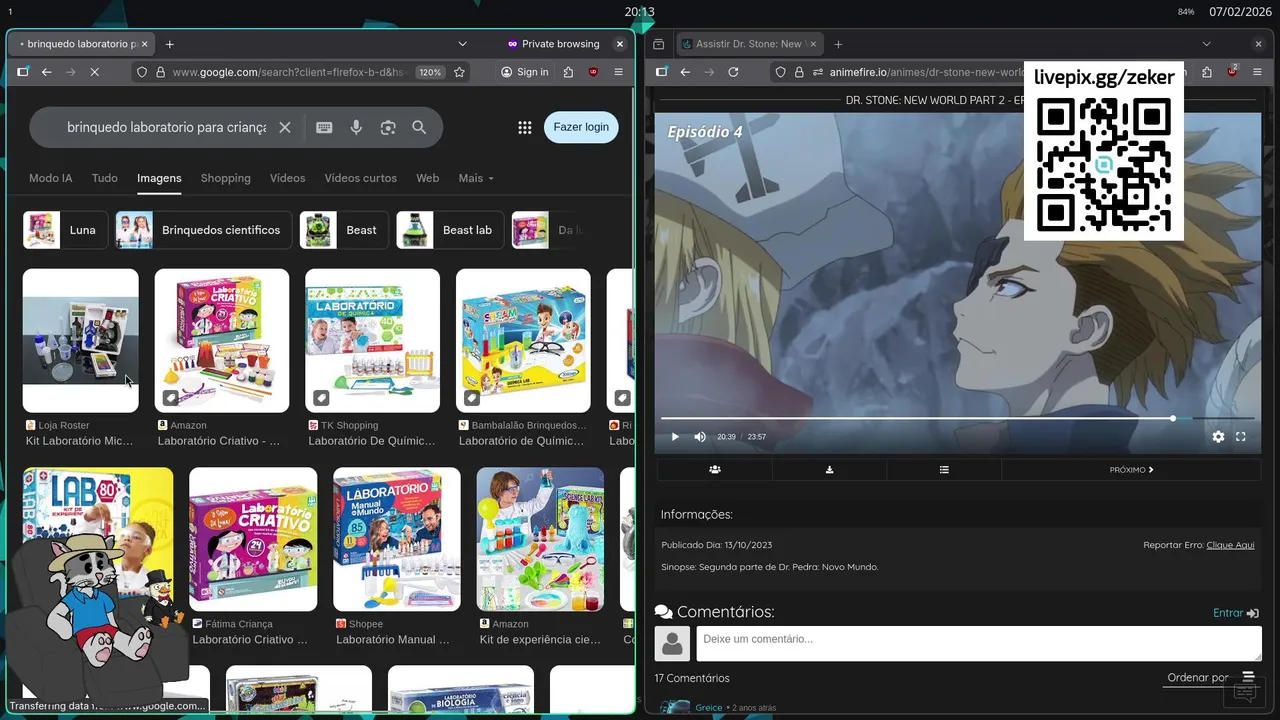1280x720 pixels.
Task: Click the Fazer login button
Action: coord(581,127)
